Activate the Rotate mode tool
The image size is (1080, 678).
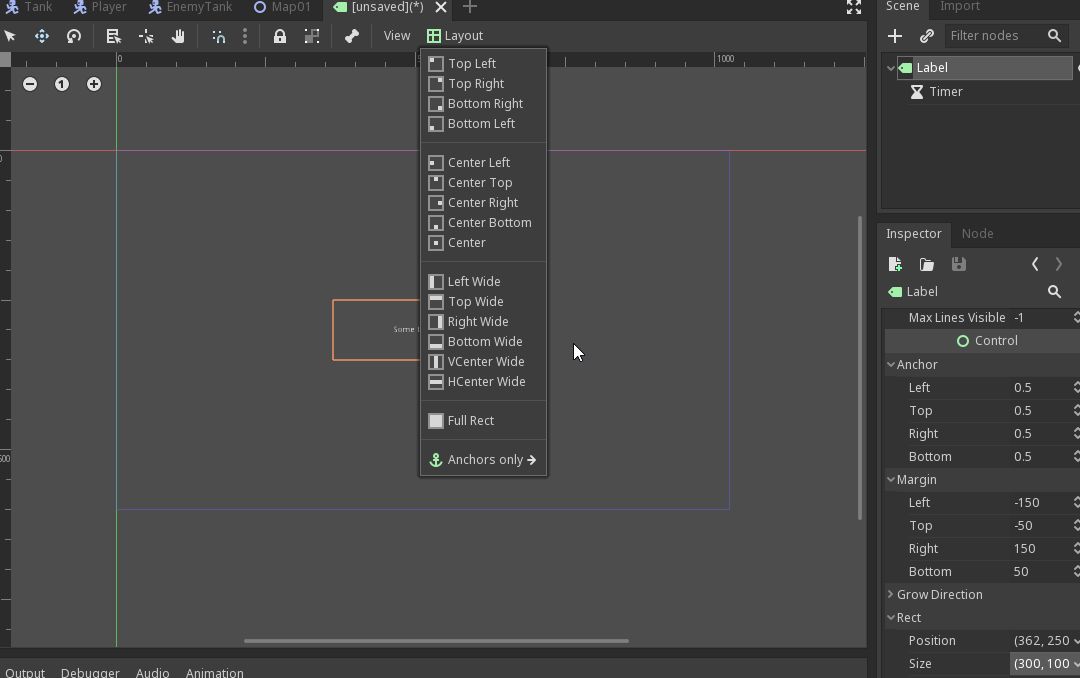(x=74, y=36)
